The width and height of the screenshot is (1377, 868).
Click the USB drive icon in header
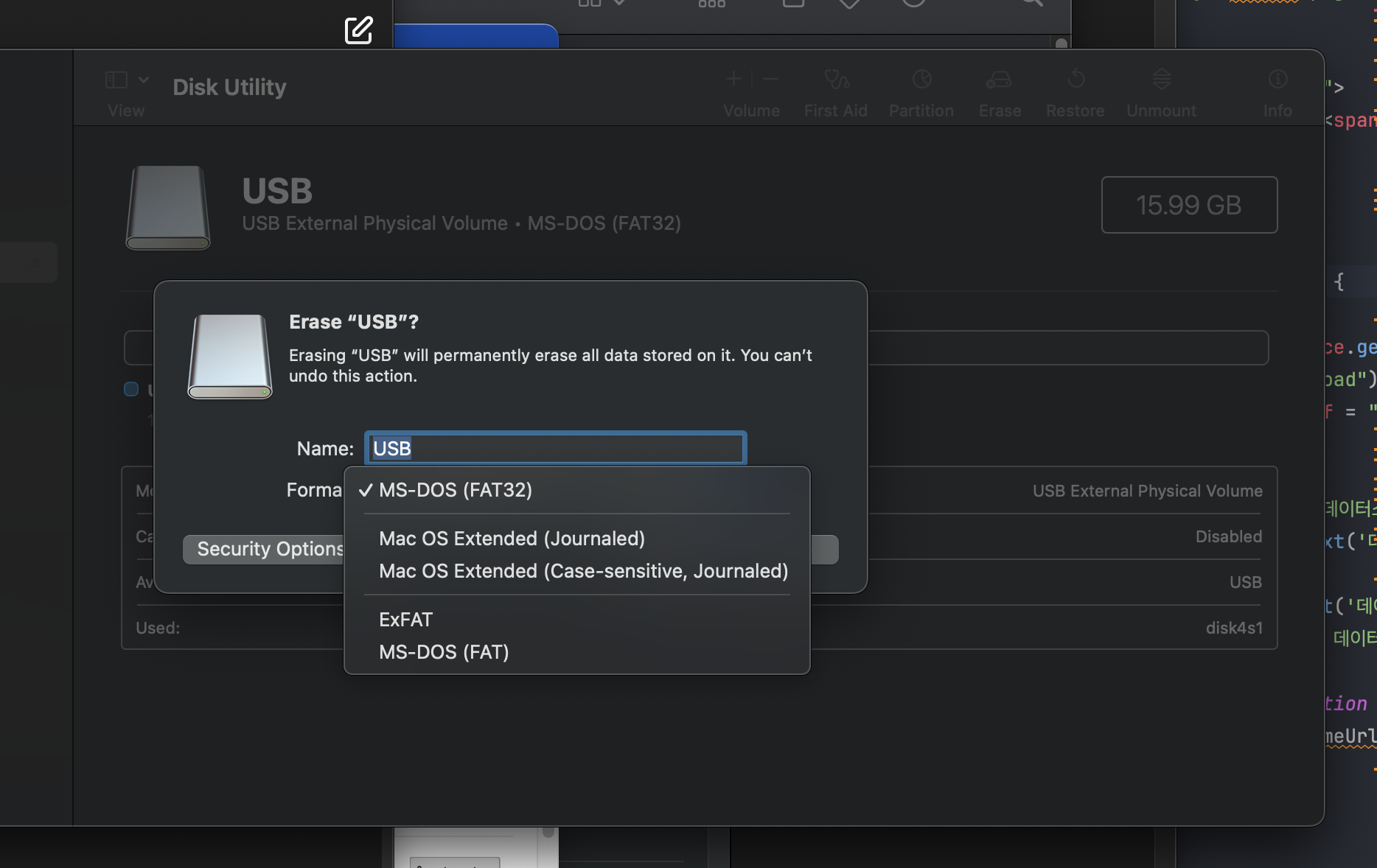coord(168,208)
